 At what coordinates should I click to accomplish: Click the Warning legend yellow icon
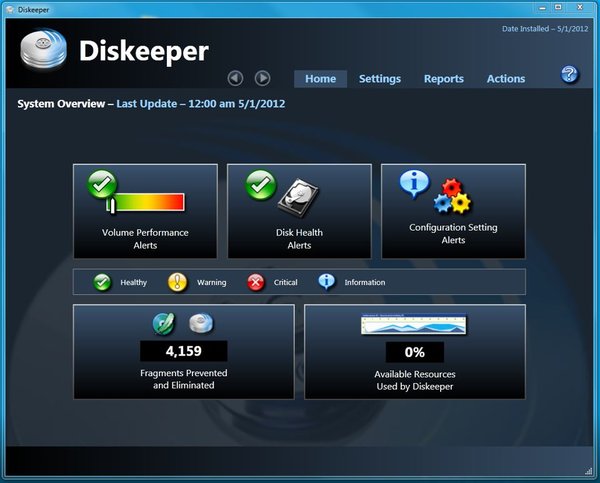(177, 282)
